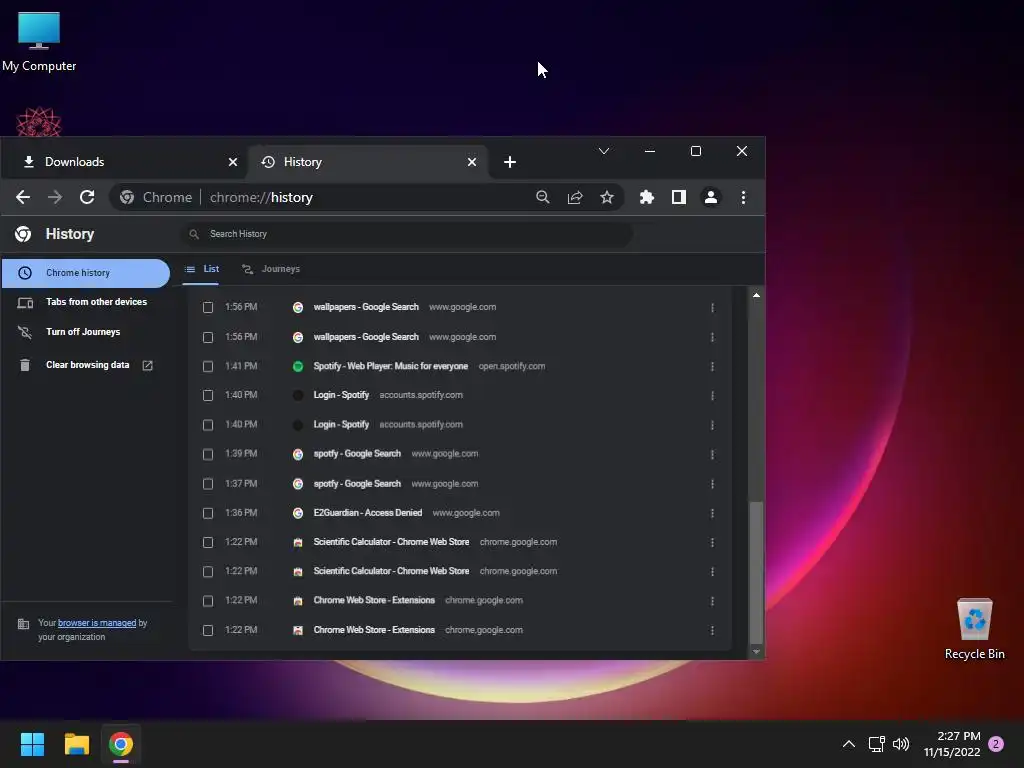1024x768 pixels.
Task: Open the Extensions puzzle icon
Action: point(647,197)
